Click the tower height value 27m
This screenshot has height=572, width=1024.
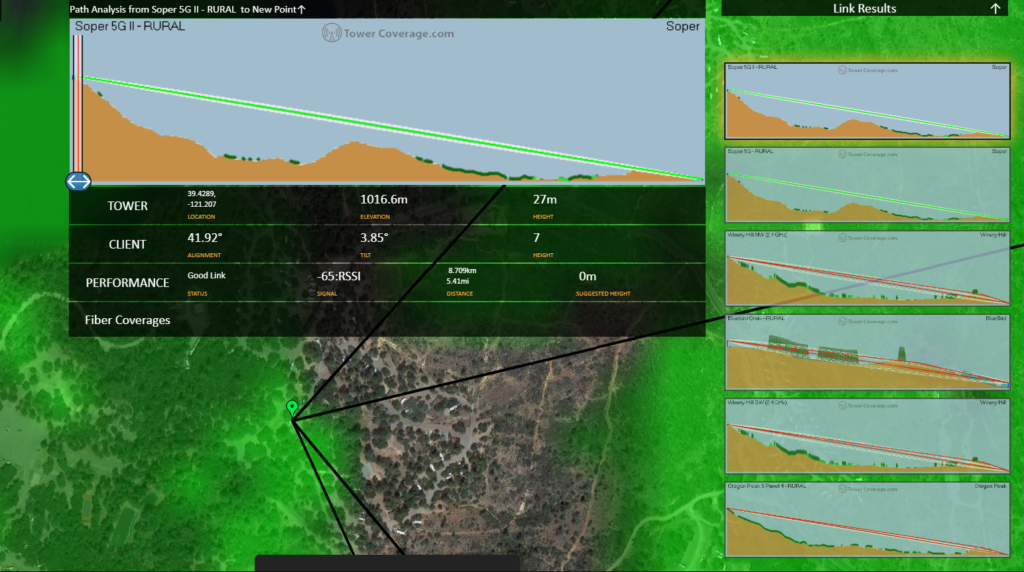pyautogui.click(x=545, y=199)
